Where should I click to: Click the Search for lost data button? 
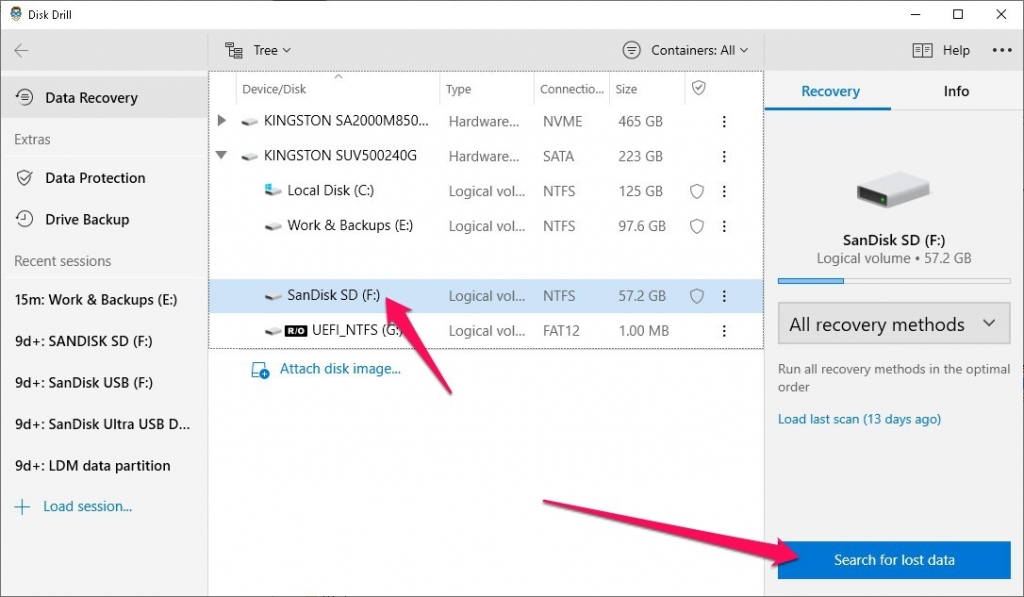coord(892,560)
